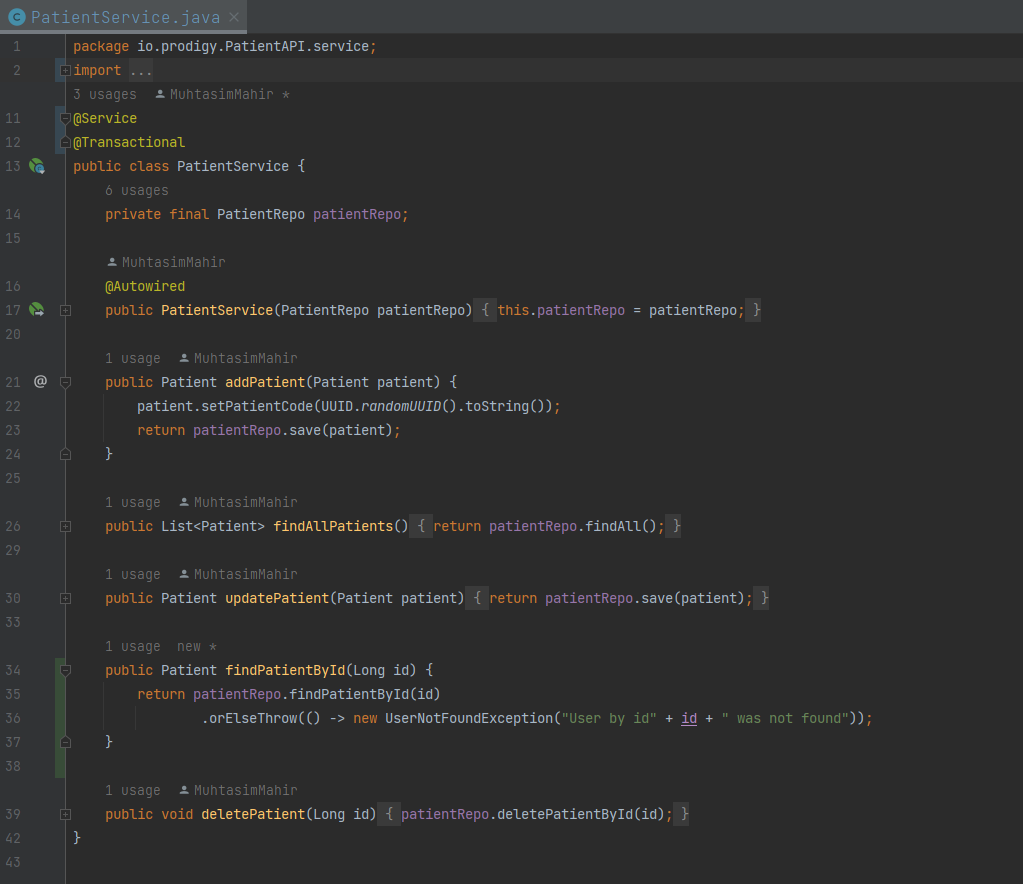Click the Spring bean gutter icon at line 13
Viewport: 1023px width, 884px height.
click(x=37, y=166)
